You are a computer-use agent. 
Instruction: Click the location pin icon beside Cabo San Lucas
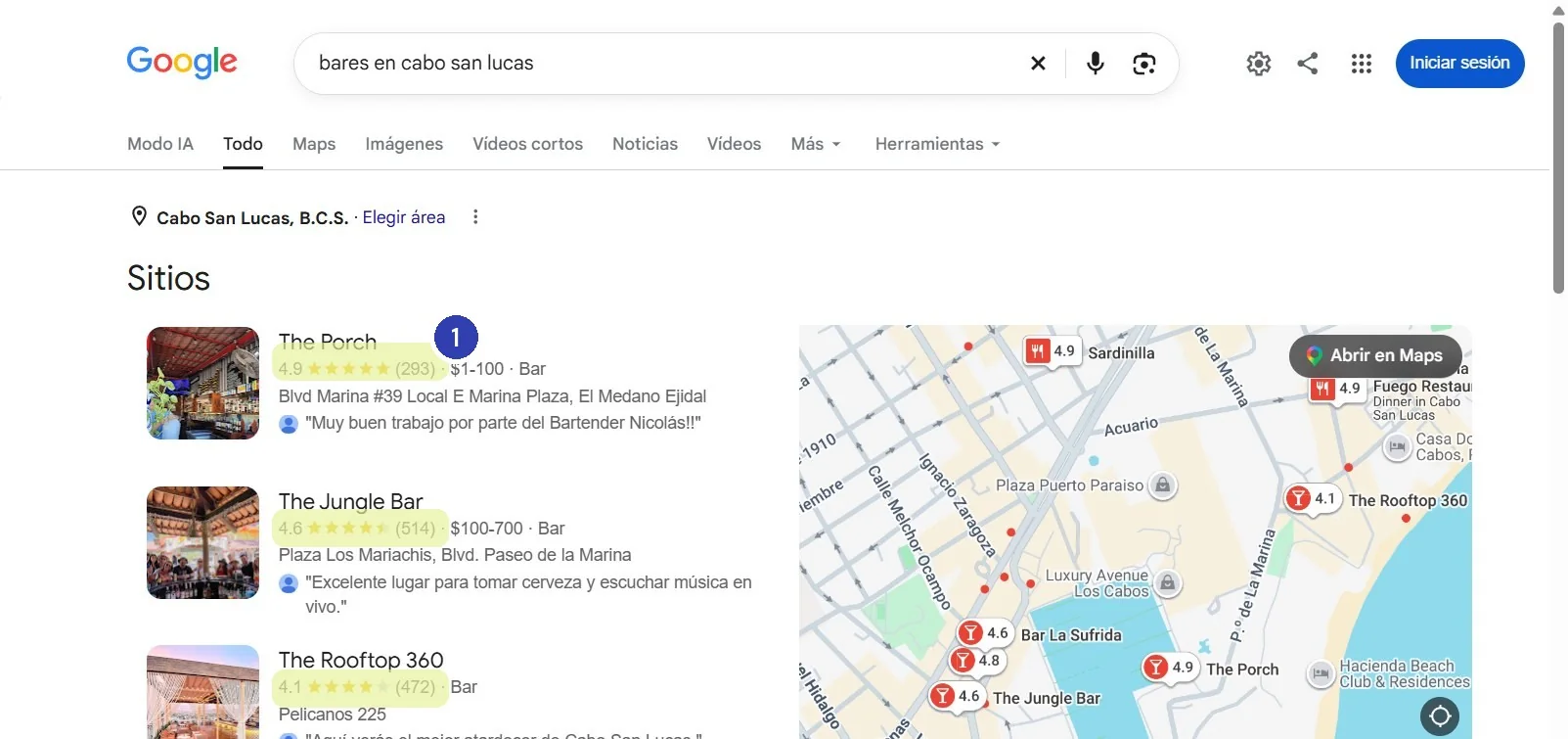click(x=139, y=216)
